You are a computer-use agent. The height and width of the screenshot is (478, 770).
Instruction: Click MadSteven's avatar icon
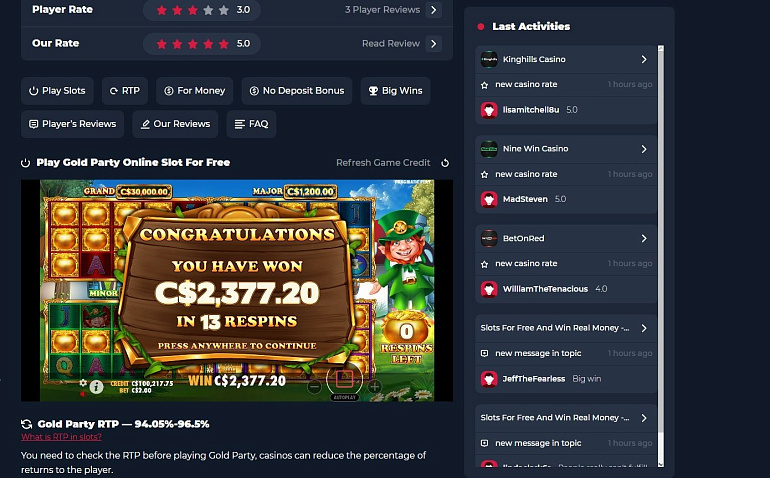pyautogui.click(x=489, y=199)
